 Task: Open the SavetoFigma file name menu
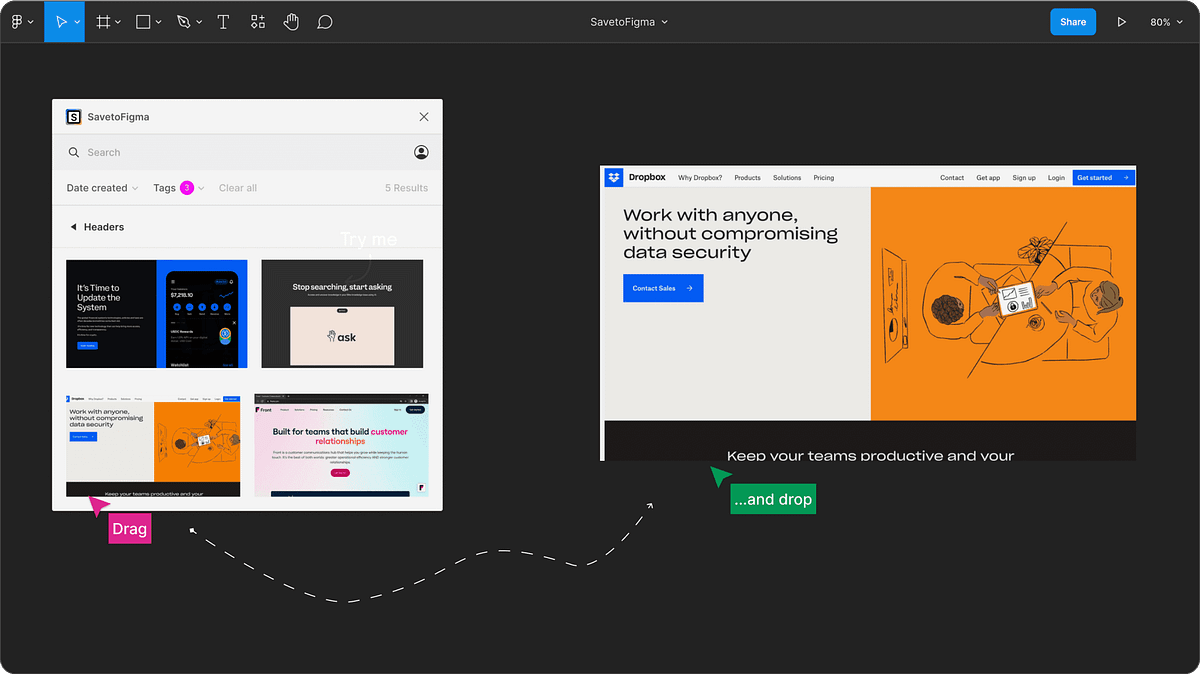coord(628,21)
